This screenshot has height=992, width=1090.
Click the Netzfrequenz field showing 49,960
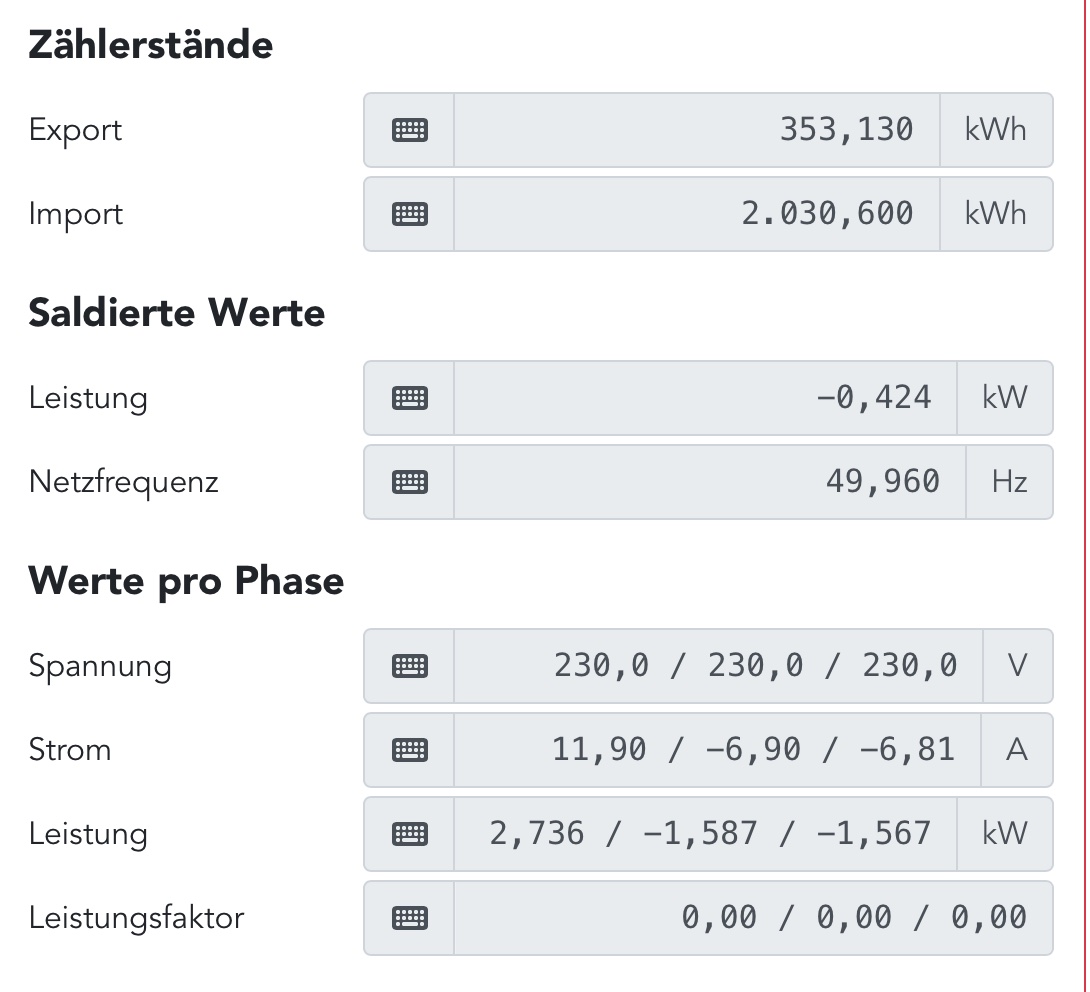[x=709, y=482]
